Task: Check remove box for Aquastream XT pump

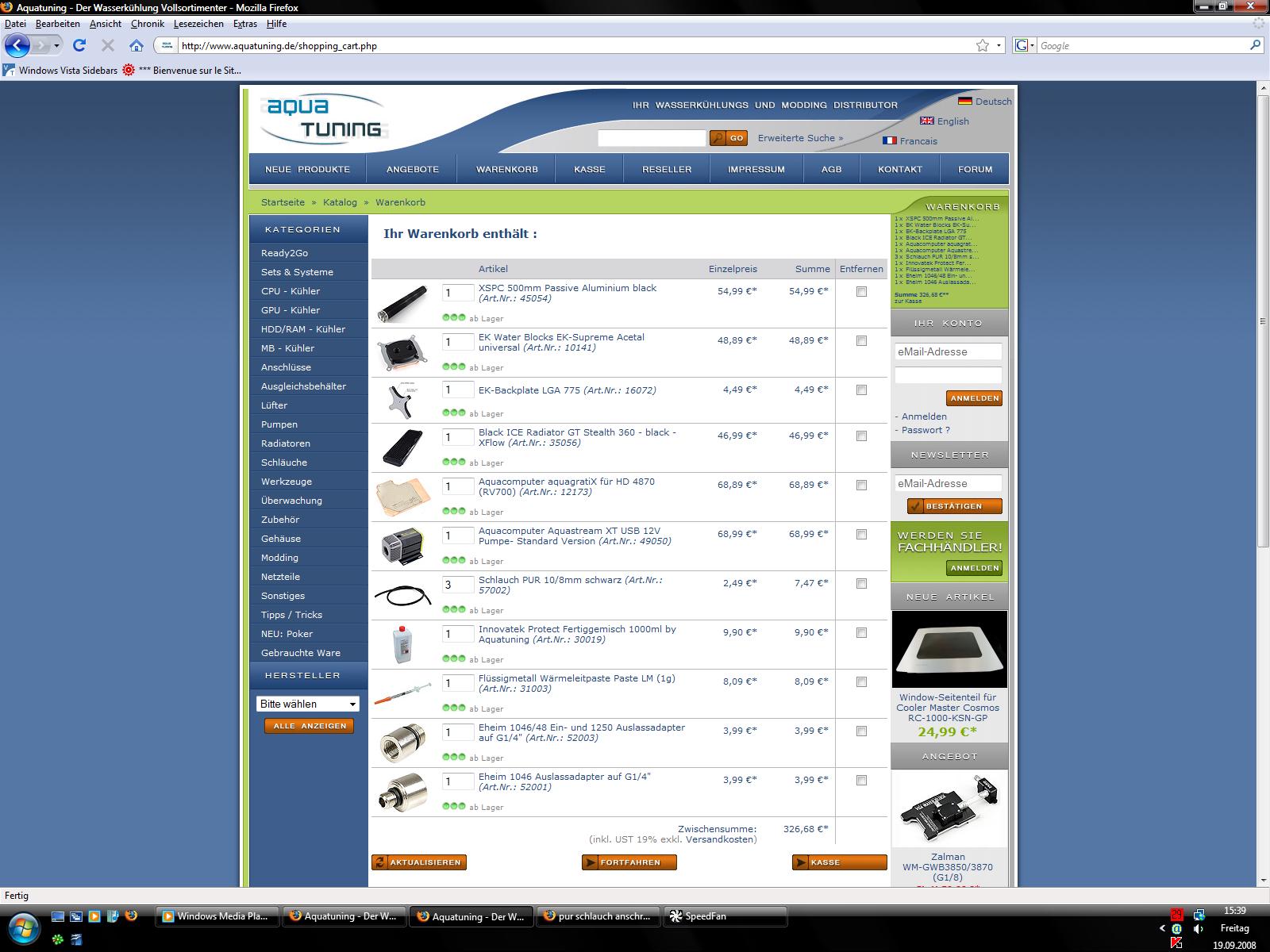Action: pos(861,535)
